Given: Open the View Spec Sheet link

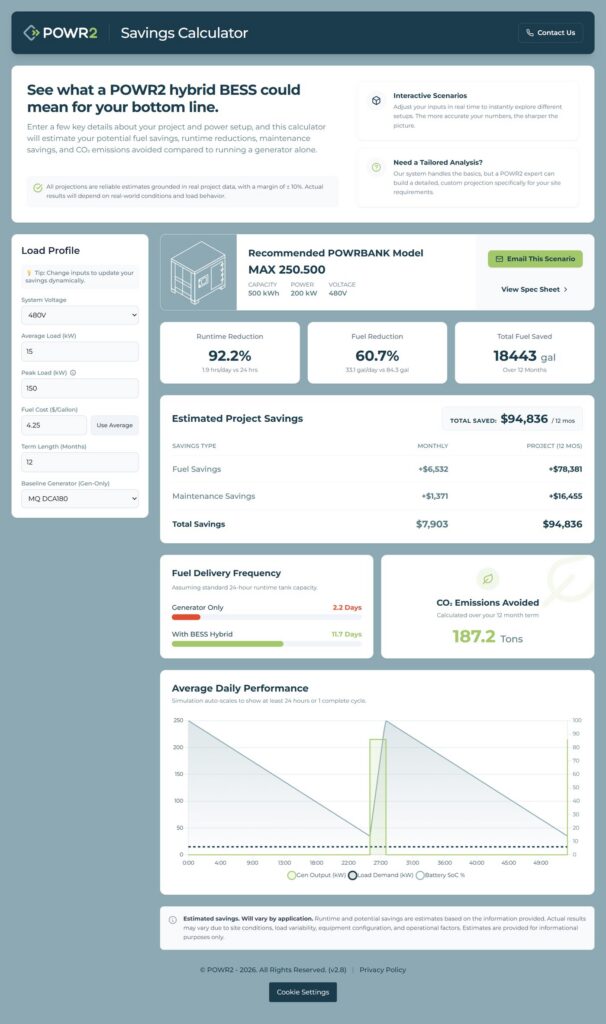Looking at the screenshot, I should [x=534, y=289].
